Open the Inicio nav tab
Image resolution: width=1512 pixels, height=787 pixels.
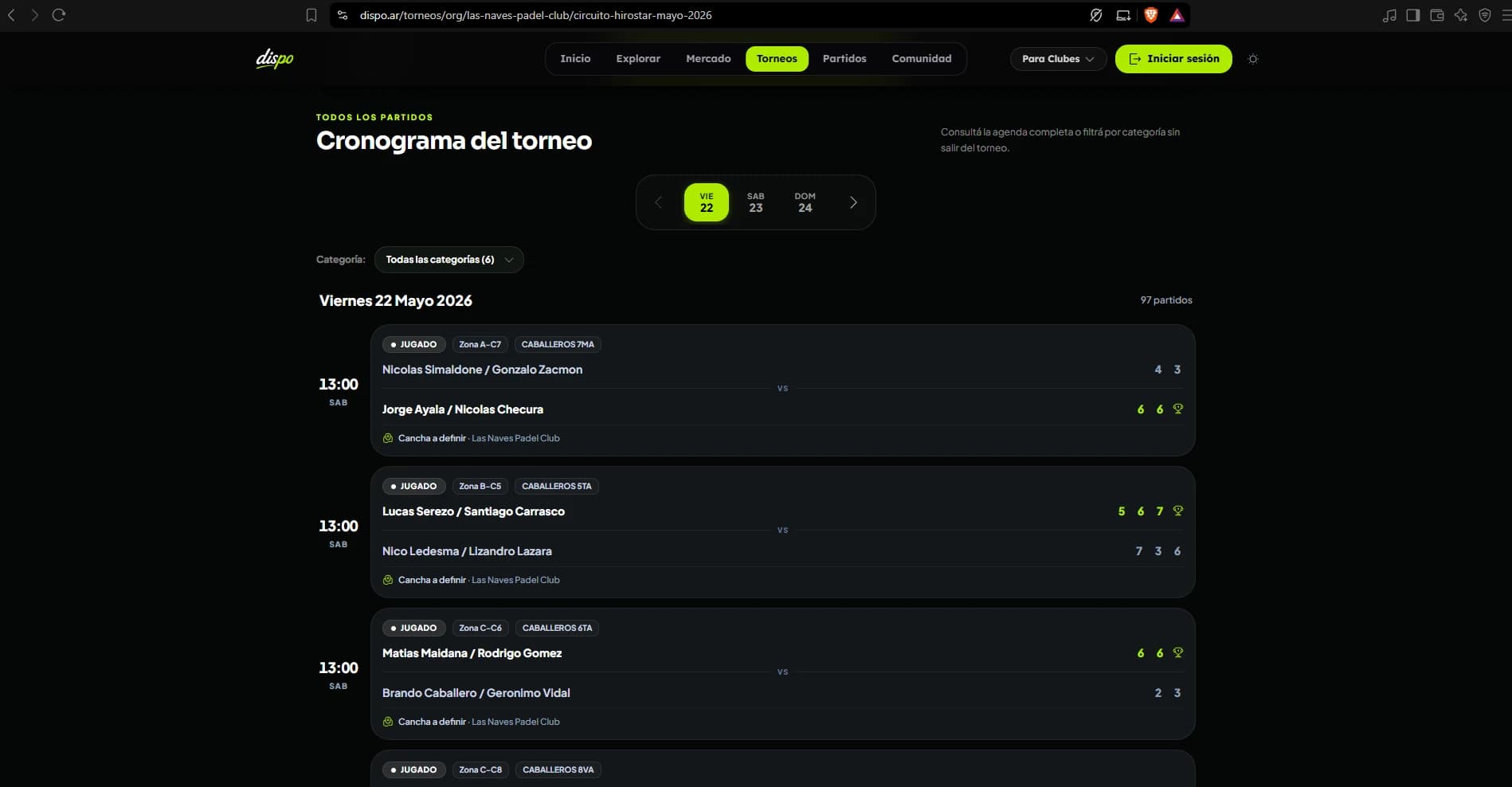coord(575,59)
